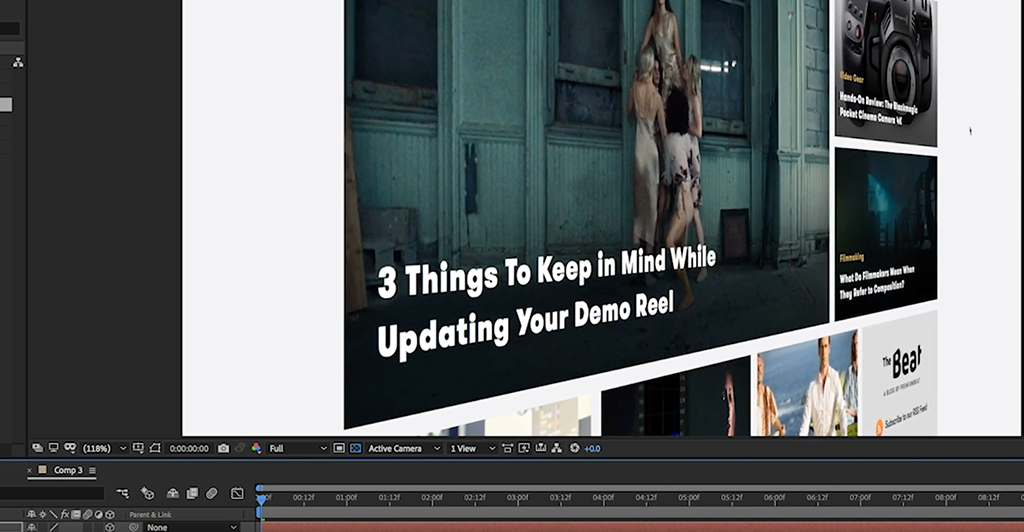Toggle the layer's shy switch
Screen dimensions: 1024x532
pos(31,527)
